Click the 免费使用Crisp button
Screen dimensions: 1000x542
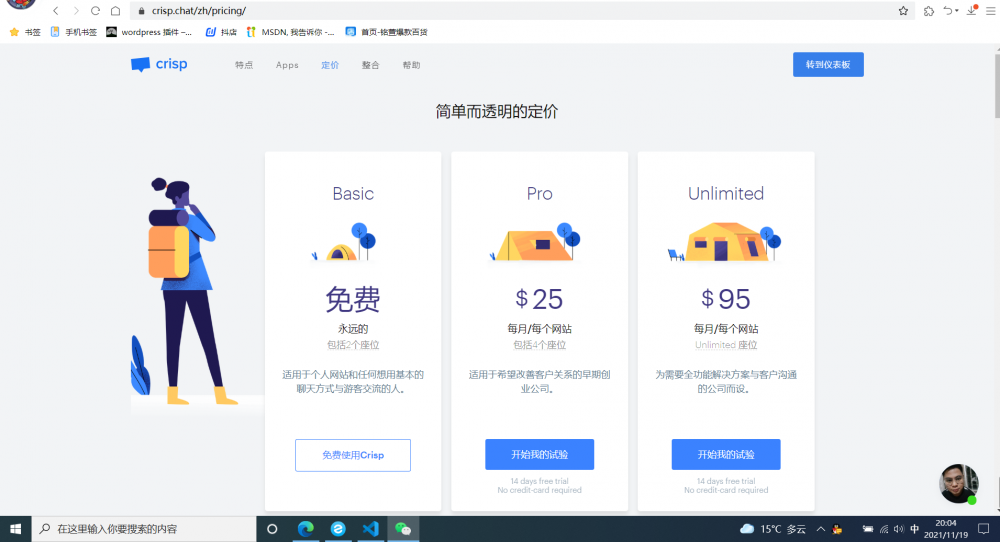353,455
